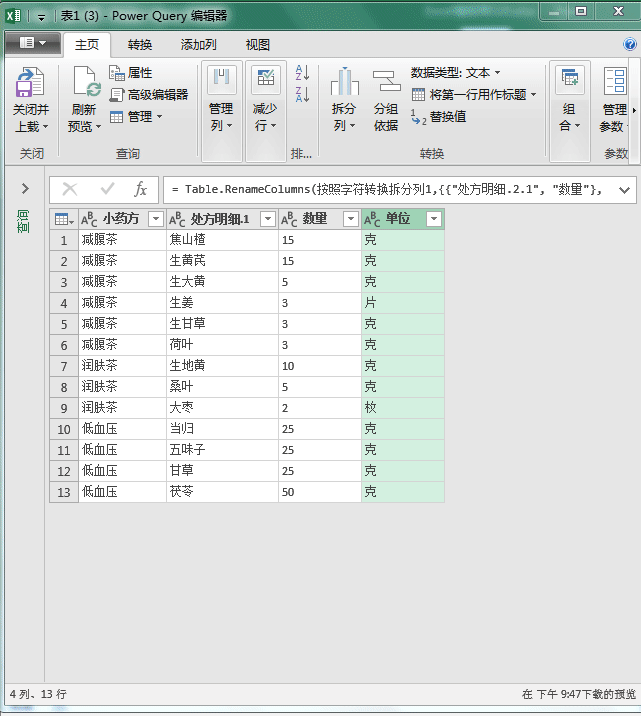Select the cell 生地黄 in row 7
This screenshot has height=716, width=641.
tap(222, 366)
